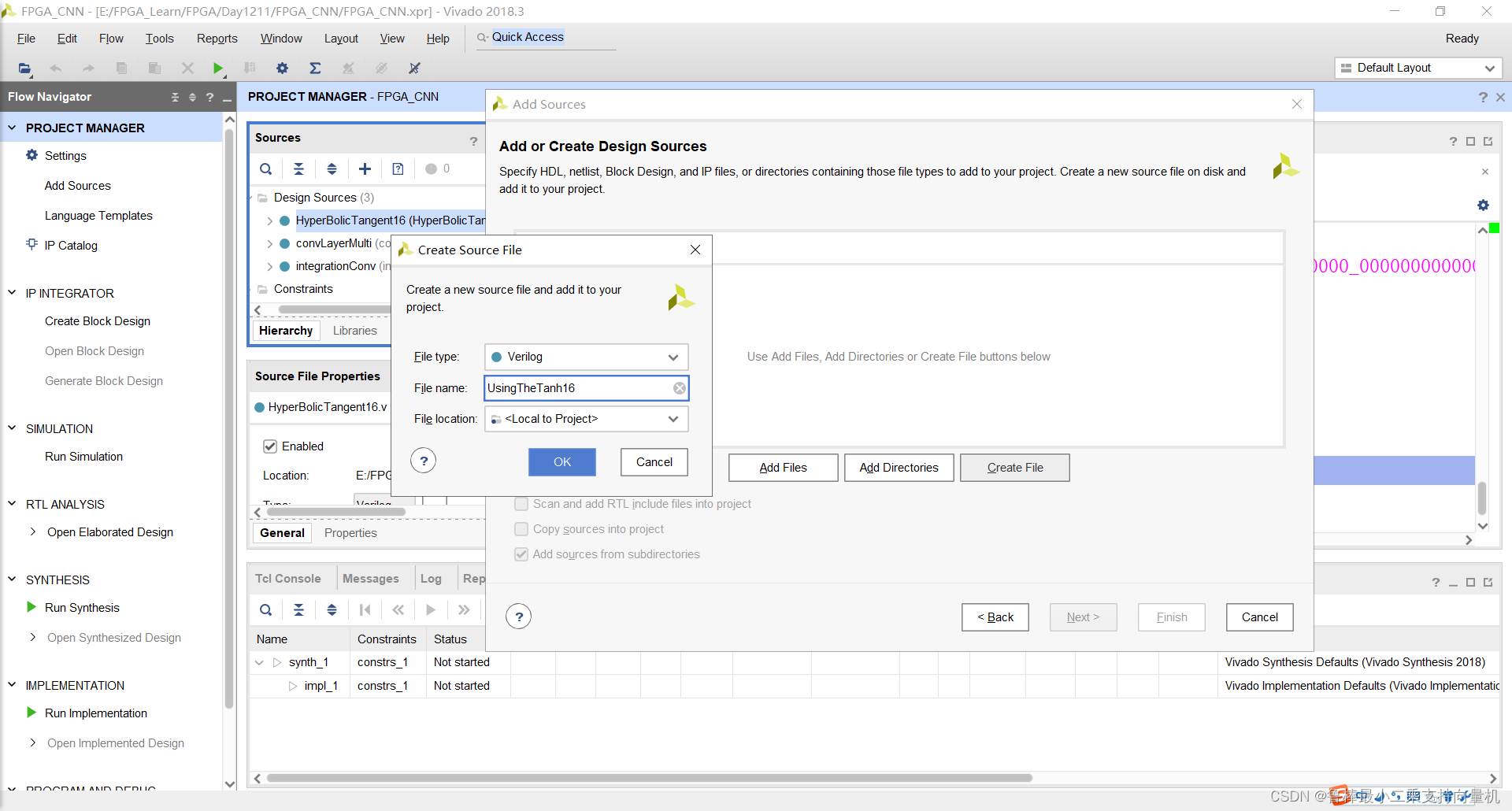This screenshot has width=1512, height=811.
Task: Toggle Add sources from subdirectories checkbox
Action: (x=521, y=554)
